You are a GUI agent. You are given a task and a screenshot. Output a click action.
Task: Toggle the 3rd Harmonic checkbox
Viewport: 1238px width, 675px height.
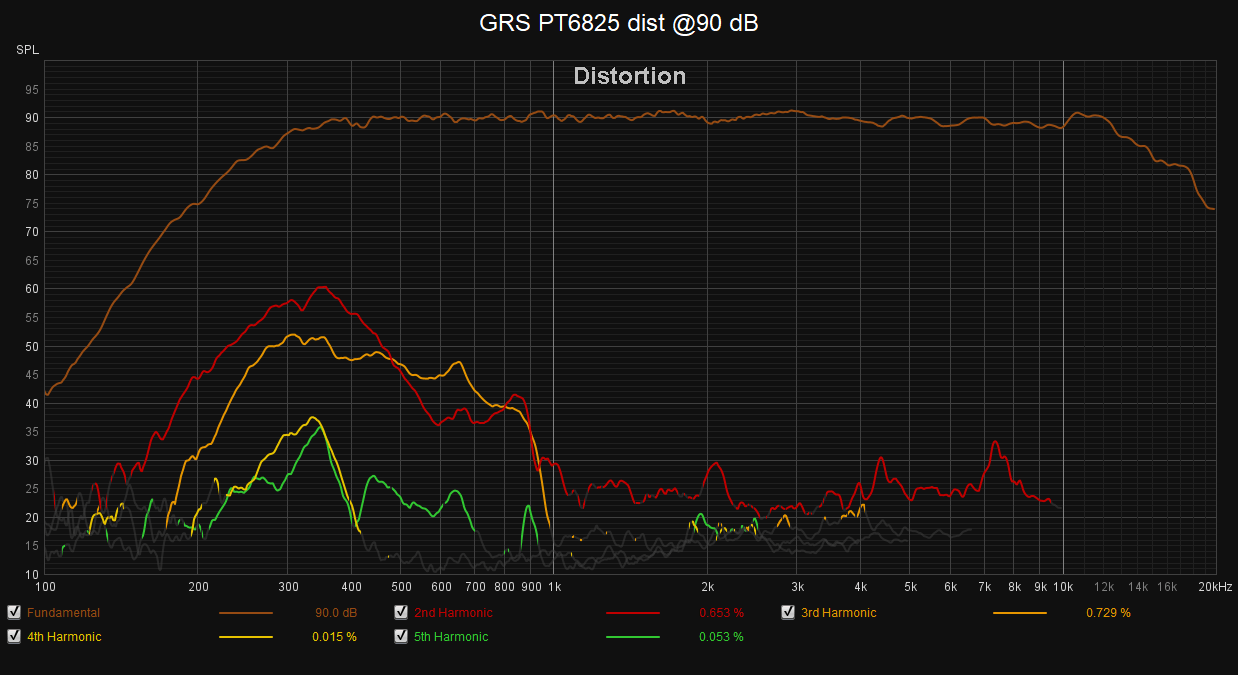click(x=788, y=613)
